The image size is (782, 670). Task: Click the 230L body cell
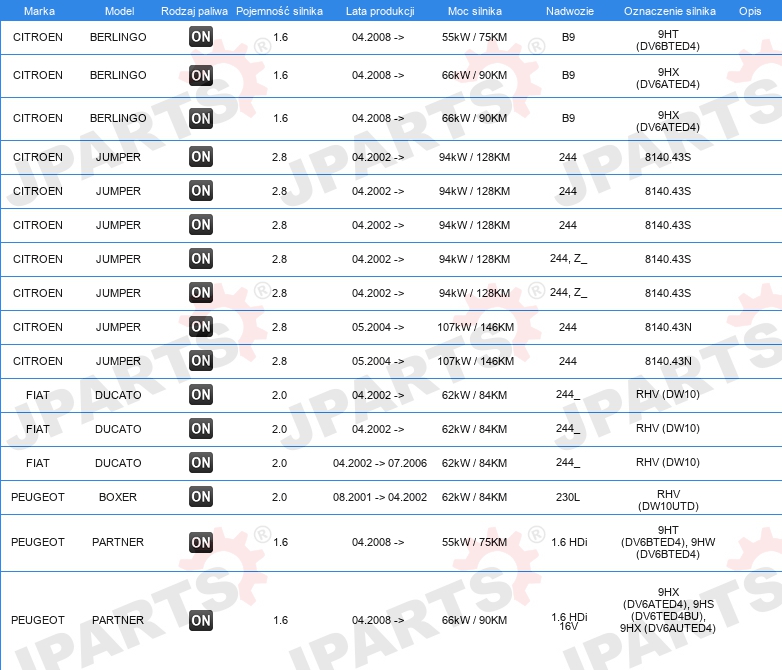click(x=568, y=497)
